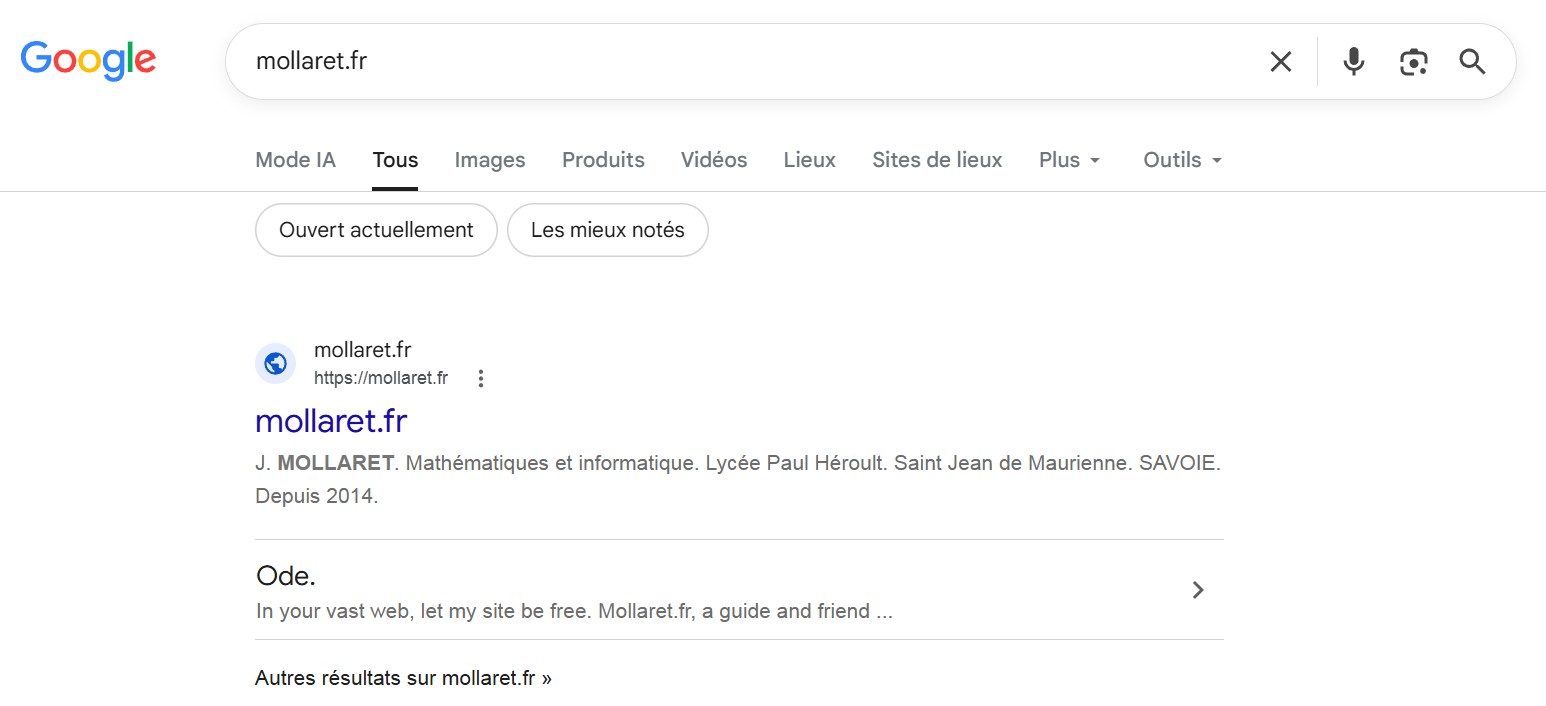Viewport: 1546px width, 706px height.
Task: Expand the Outils dropdown
Action: [x=1183, y=160]
